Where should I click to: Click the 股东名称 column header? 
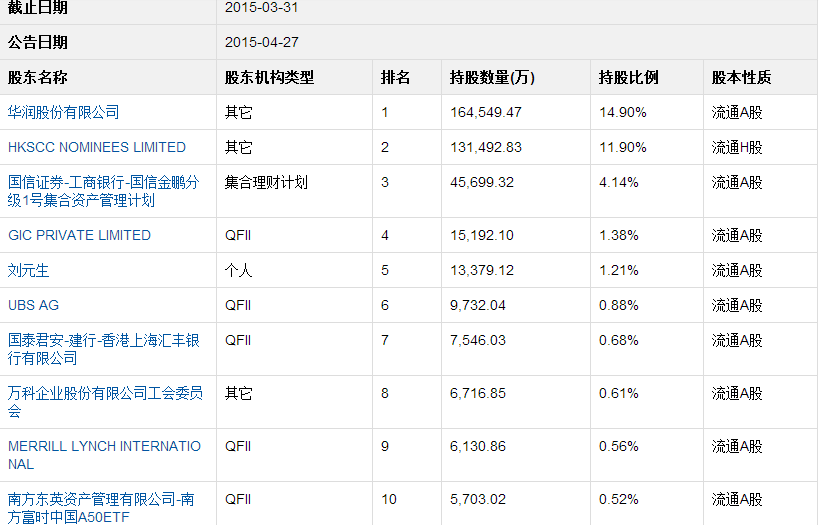(x=38, y=77)
